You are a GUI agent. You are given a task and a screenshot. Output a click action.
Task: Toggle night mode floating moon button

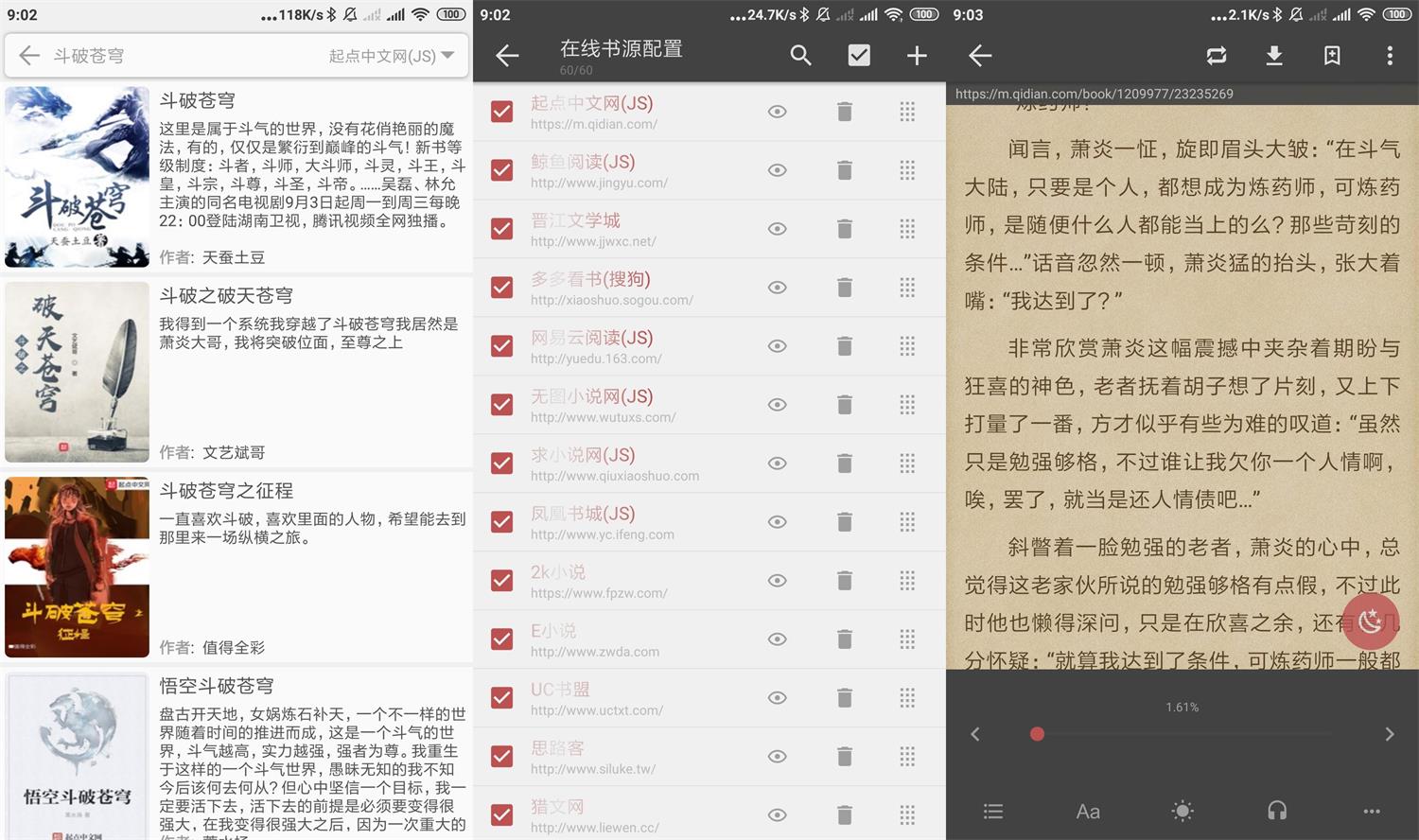click(1370, 621)
